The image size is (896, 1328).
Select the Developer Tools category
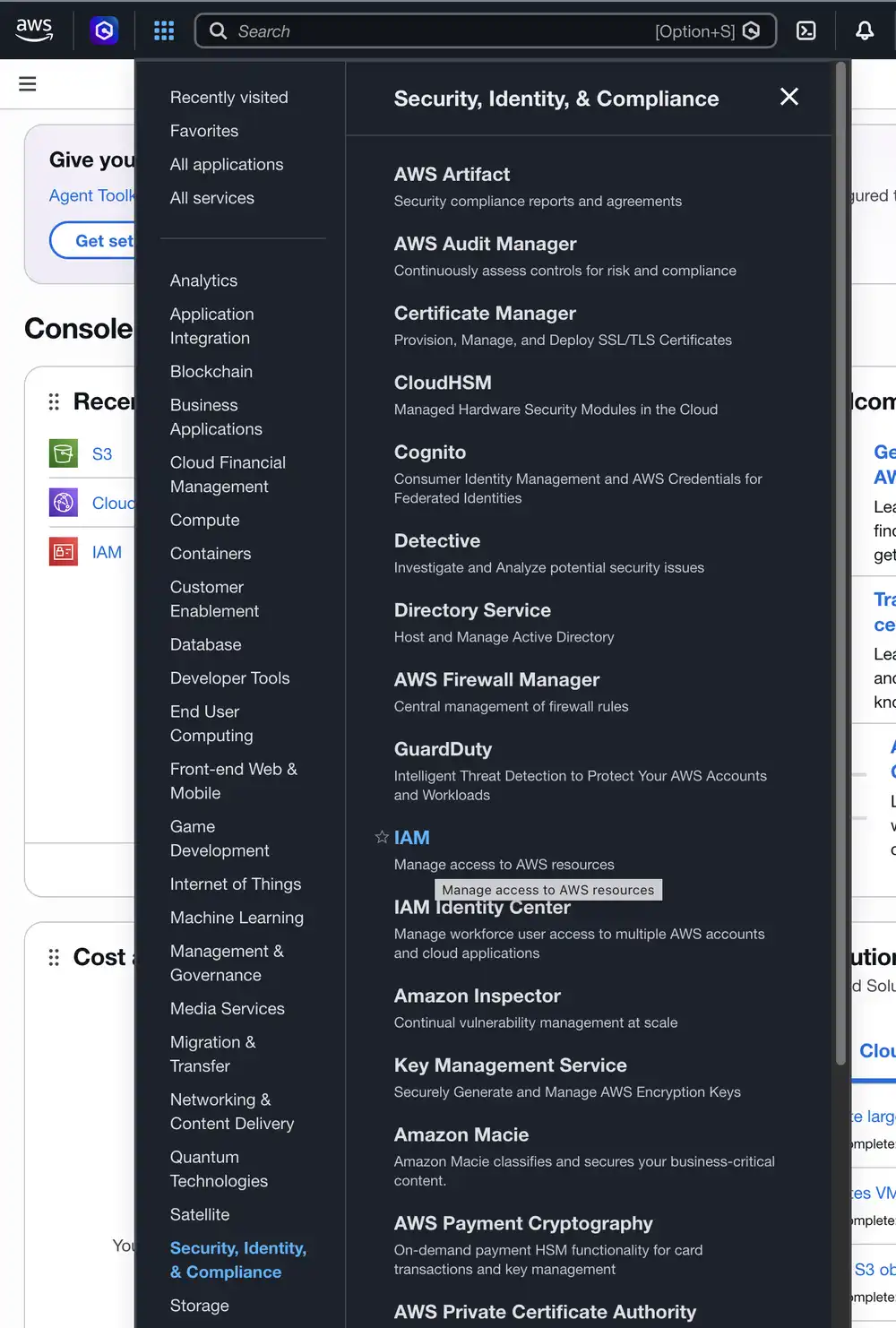click(x=230, y=678)
